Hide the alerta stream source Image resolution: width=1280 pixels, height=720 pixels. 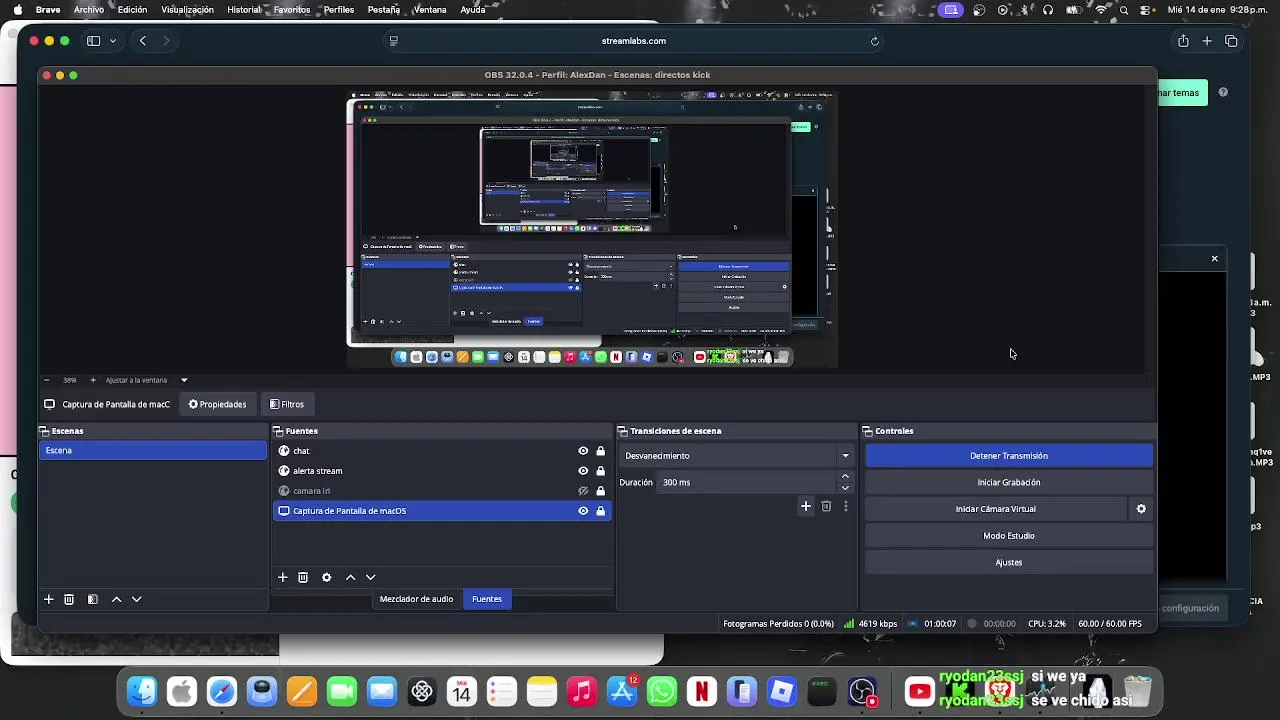pyautogui.click(x=583, y=471)
